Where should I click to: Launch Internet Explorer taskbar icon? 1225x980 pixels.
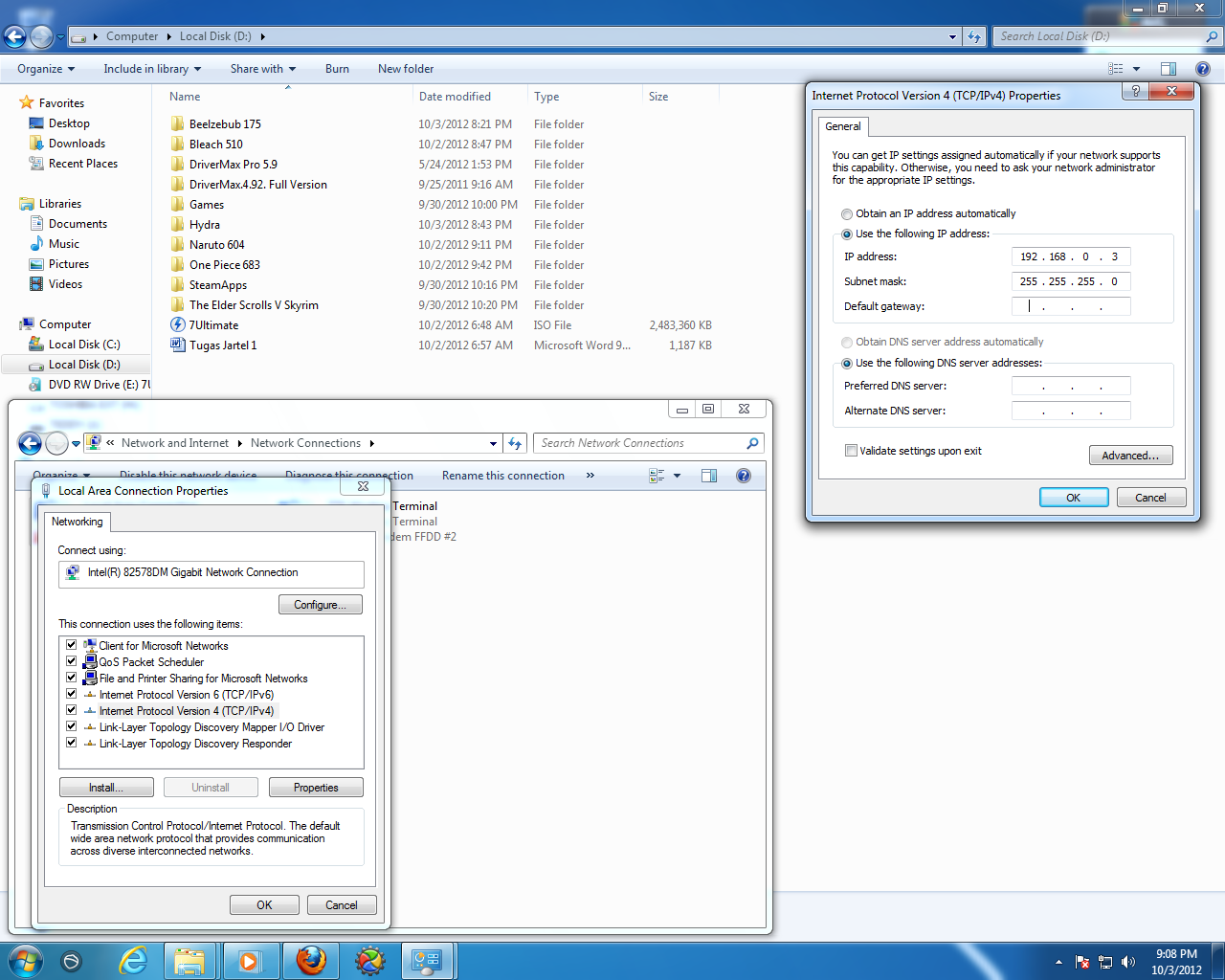tap(133, 961)
